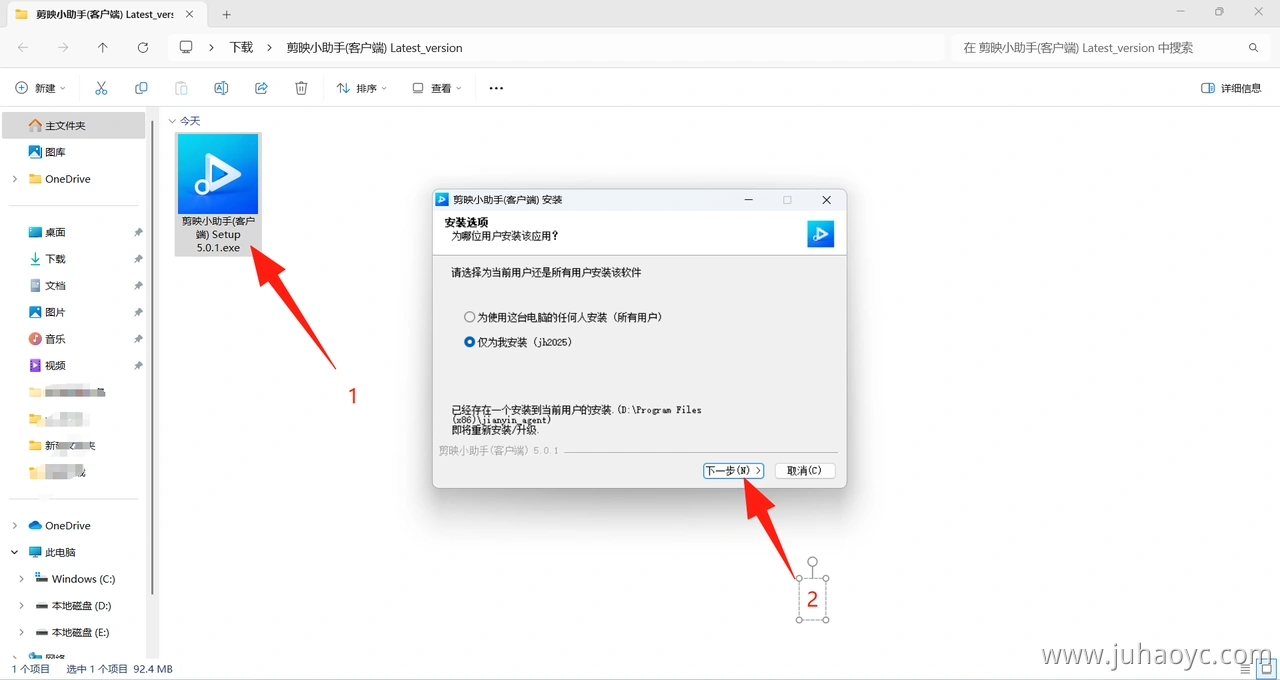Open new tab with plus button
Image resolution: width=1280 pixels, height=680 pixels.
[226, 14]
